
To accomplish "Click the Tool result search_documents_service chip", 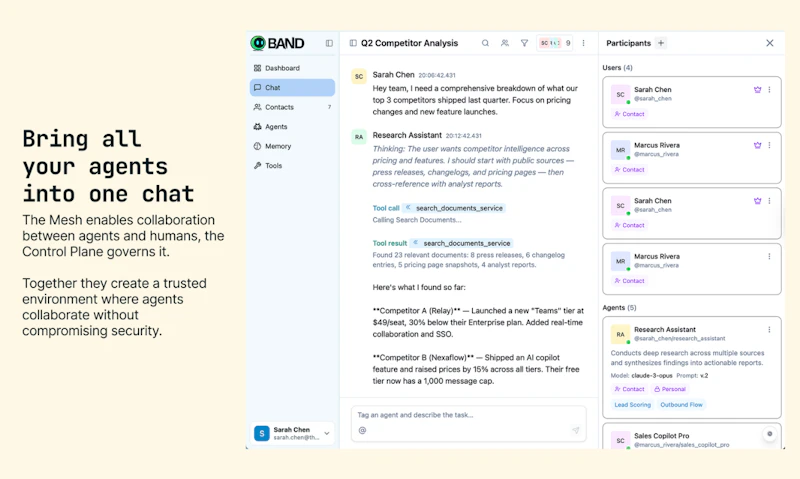I will click(x=461, y=243).
